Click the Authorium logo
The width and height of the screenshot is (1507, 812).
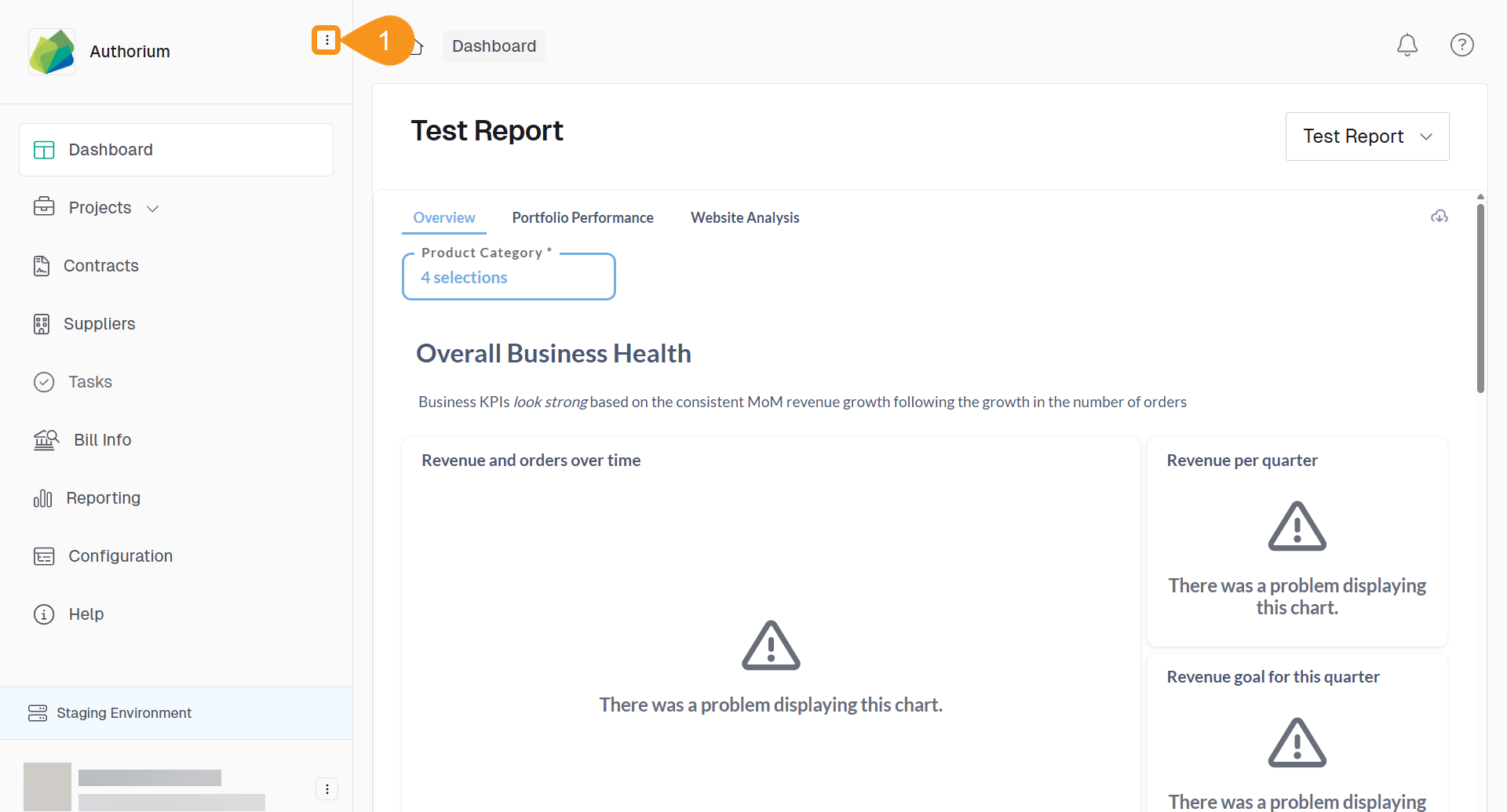click(52, 52)
